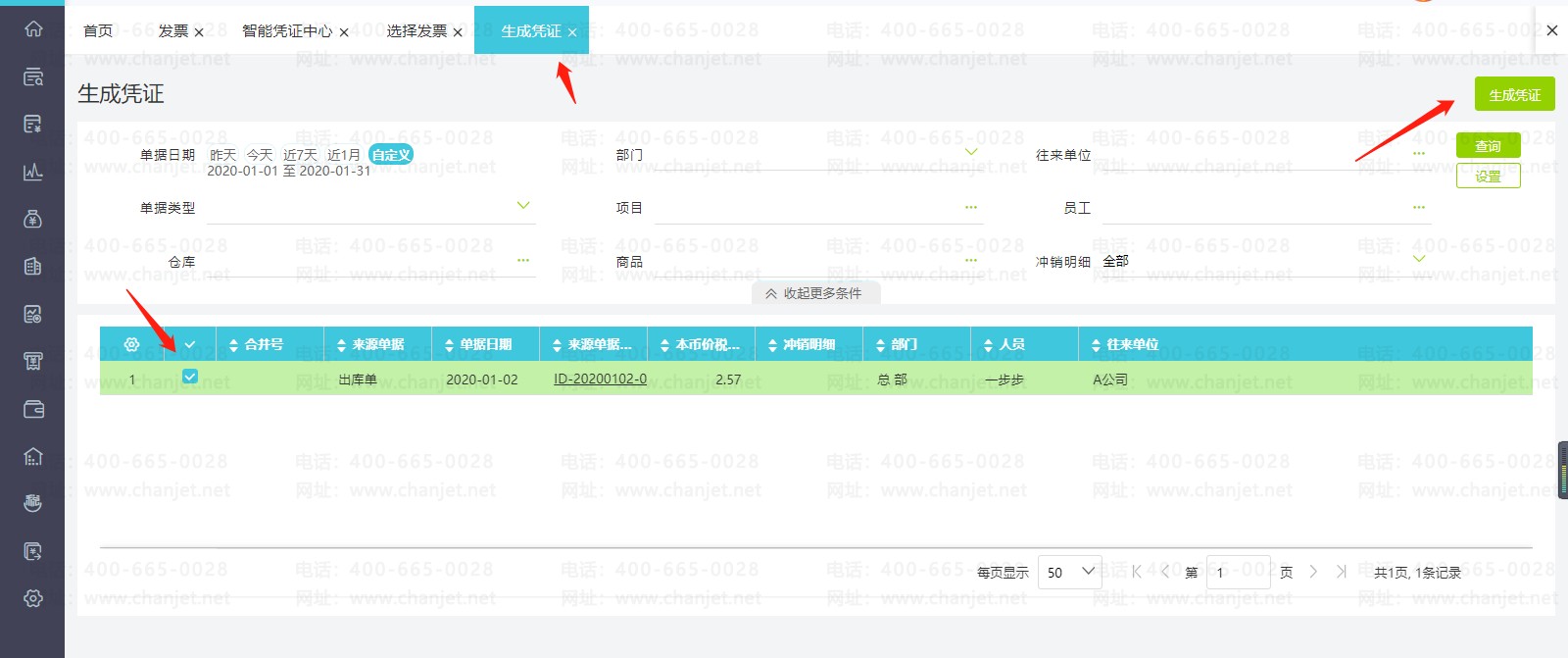Click the date range 2020-01-01 至 2020-01-31

[289, 171]
